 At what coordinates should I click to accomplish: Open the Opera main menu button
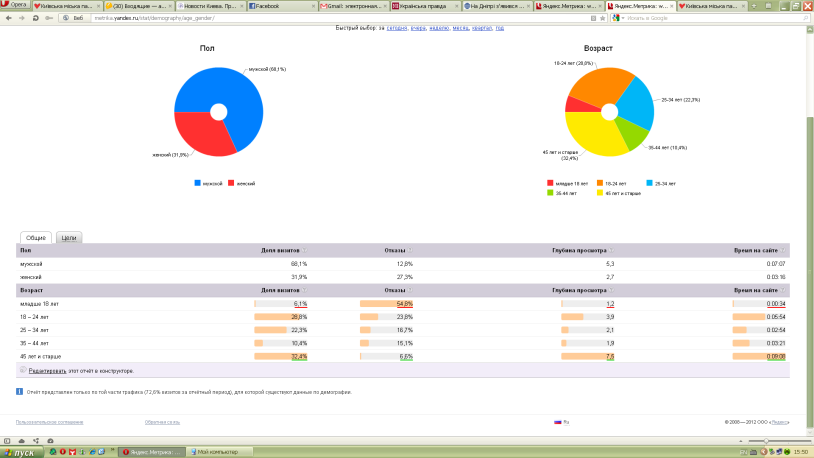(x=15, y=5)
